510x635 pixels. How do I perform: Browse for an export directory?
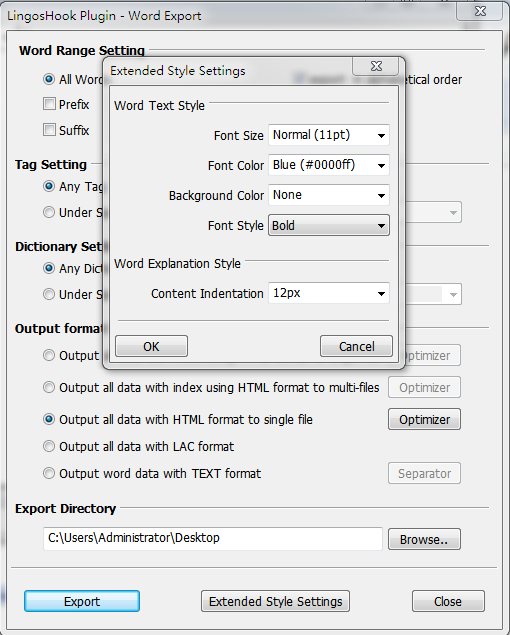pos(424,539)
